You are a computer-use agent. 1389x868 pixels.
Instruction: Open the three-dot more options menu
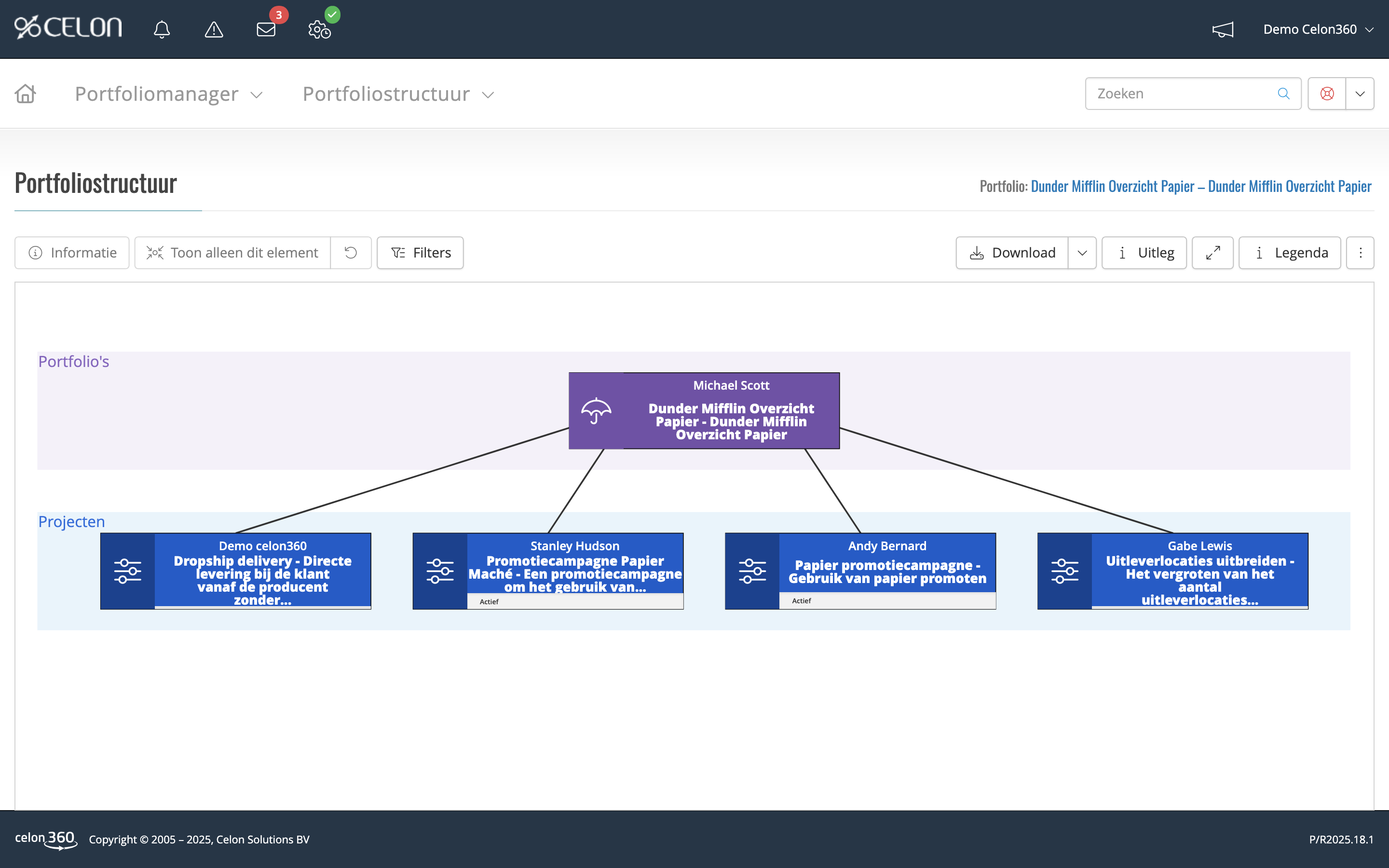tap(1360, 253)
